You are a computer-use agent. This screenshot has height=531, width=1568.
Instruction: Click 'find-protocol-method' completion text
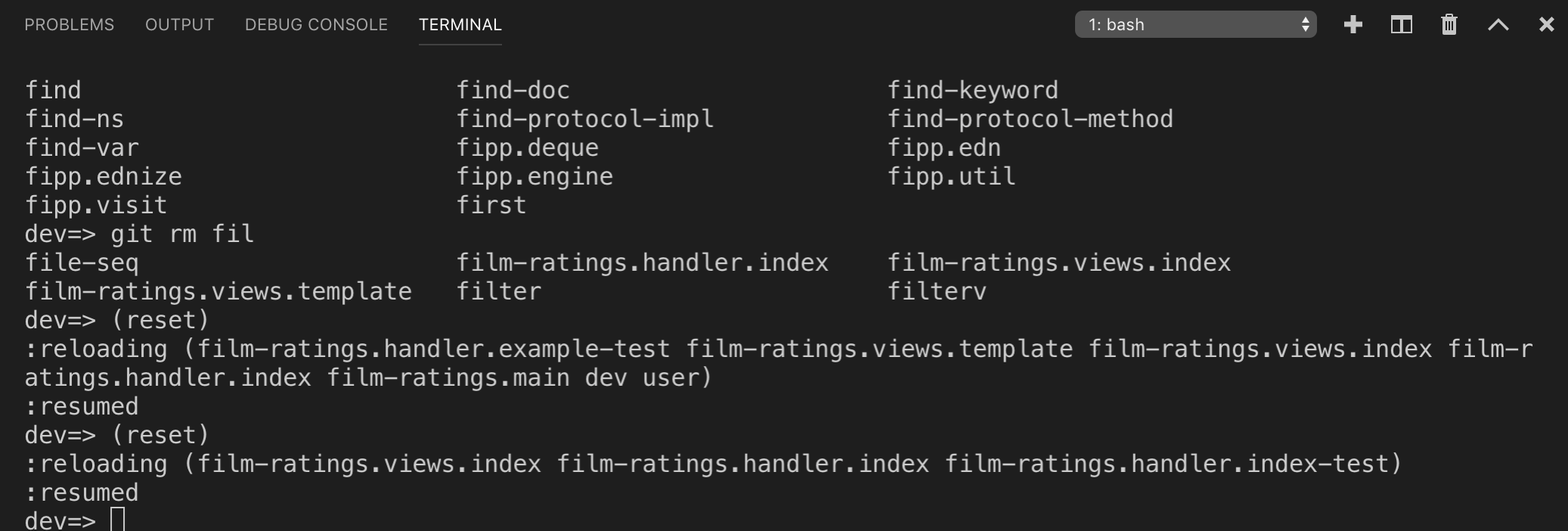pyautogui.click(x=1030, y=119)
